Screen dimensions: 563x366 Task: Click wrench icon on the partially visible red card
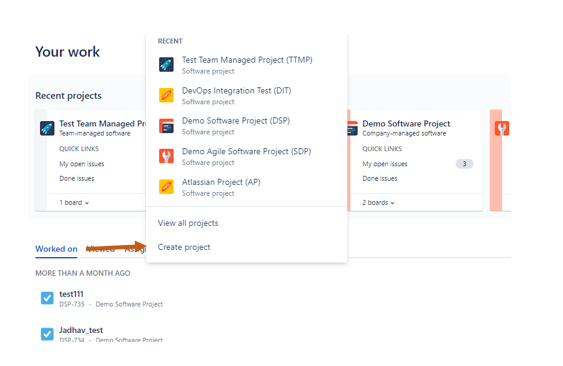point(502,128)
